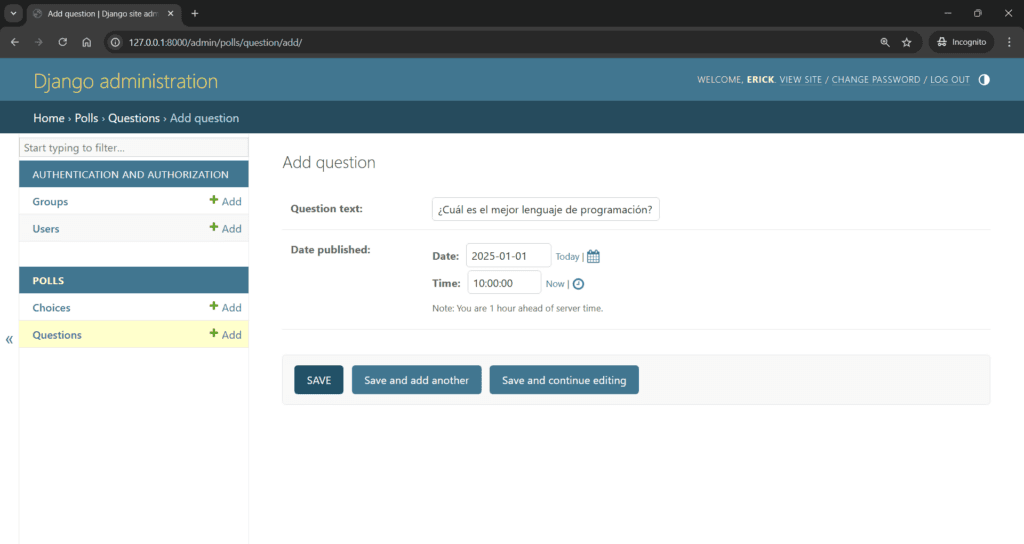Click the Date input field

[508, 256]
